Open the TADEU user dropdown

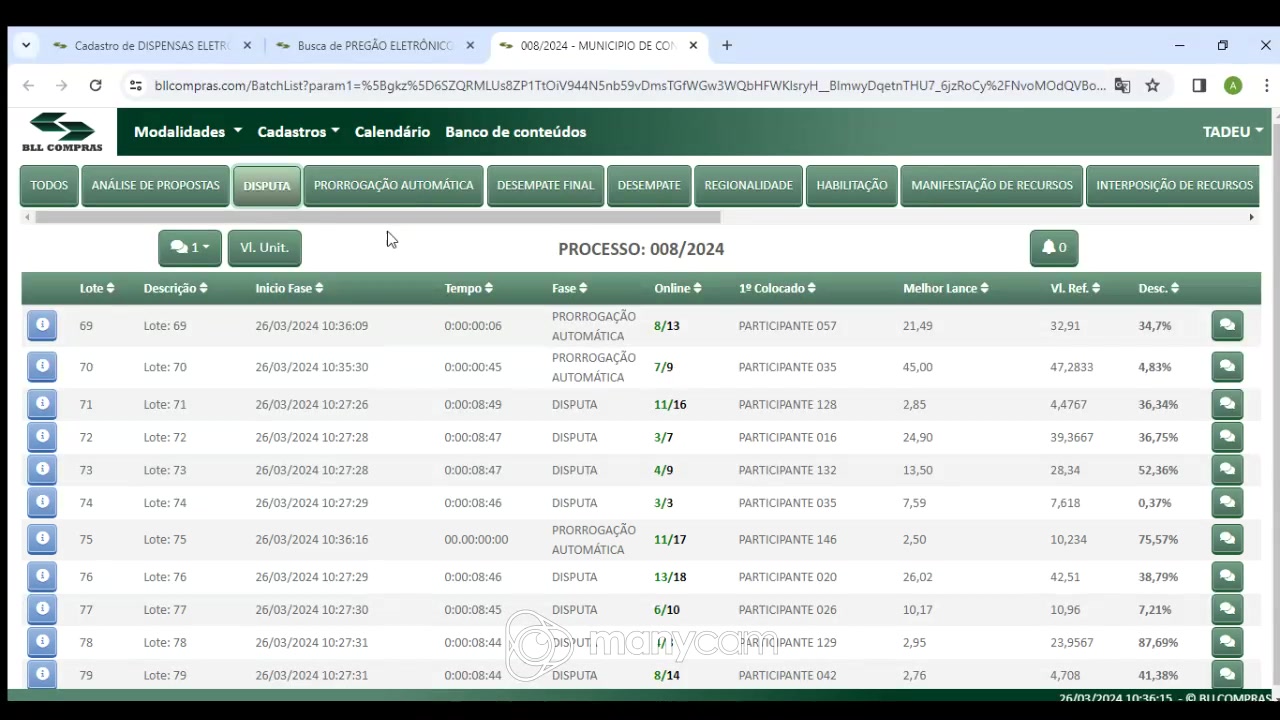[x=1232, y=132]
